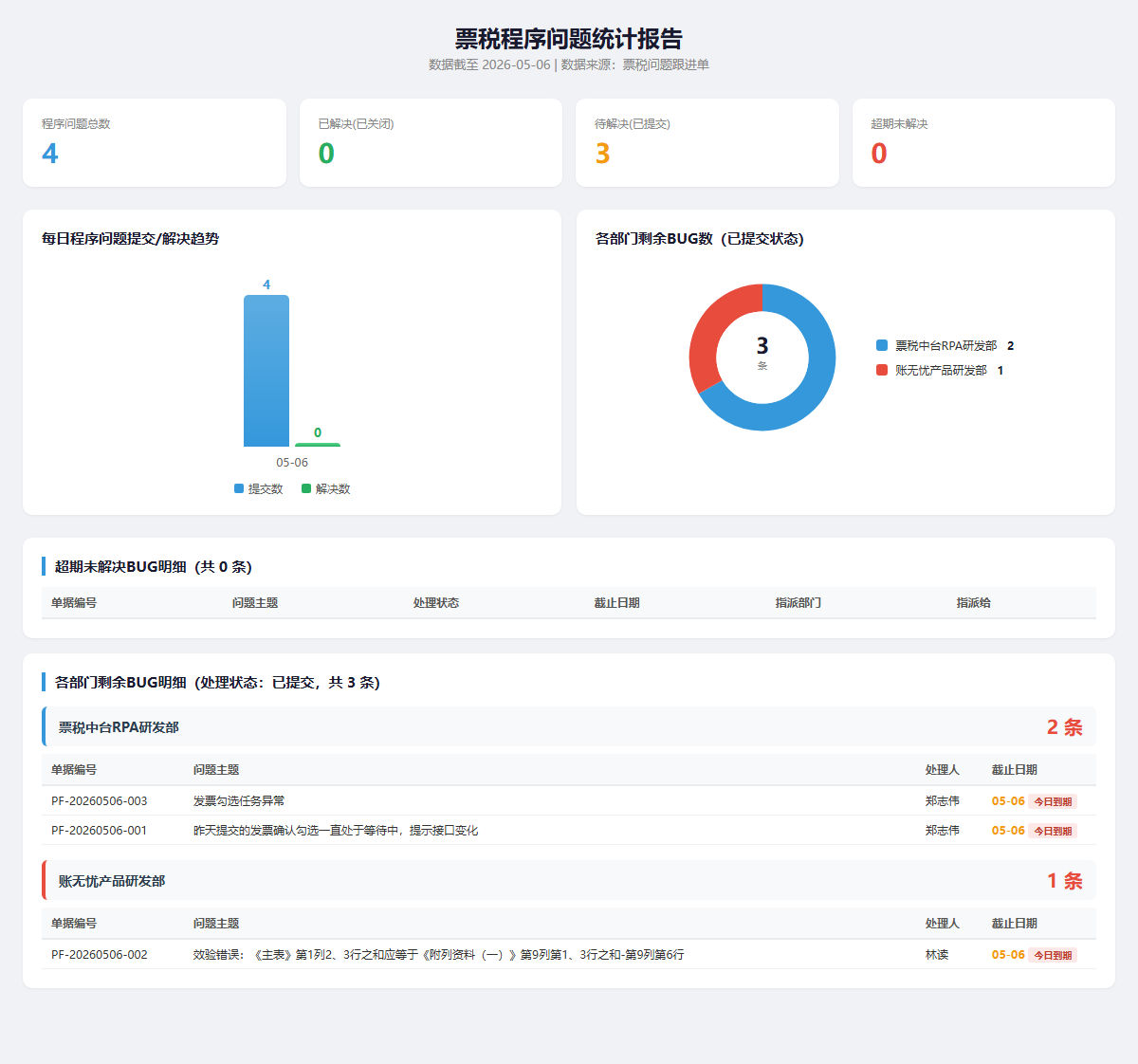
Task: Click handler 林读
Action: tap(937, 955)
